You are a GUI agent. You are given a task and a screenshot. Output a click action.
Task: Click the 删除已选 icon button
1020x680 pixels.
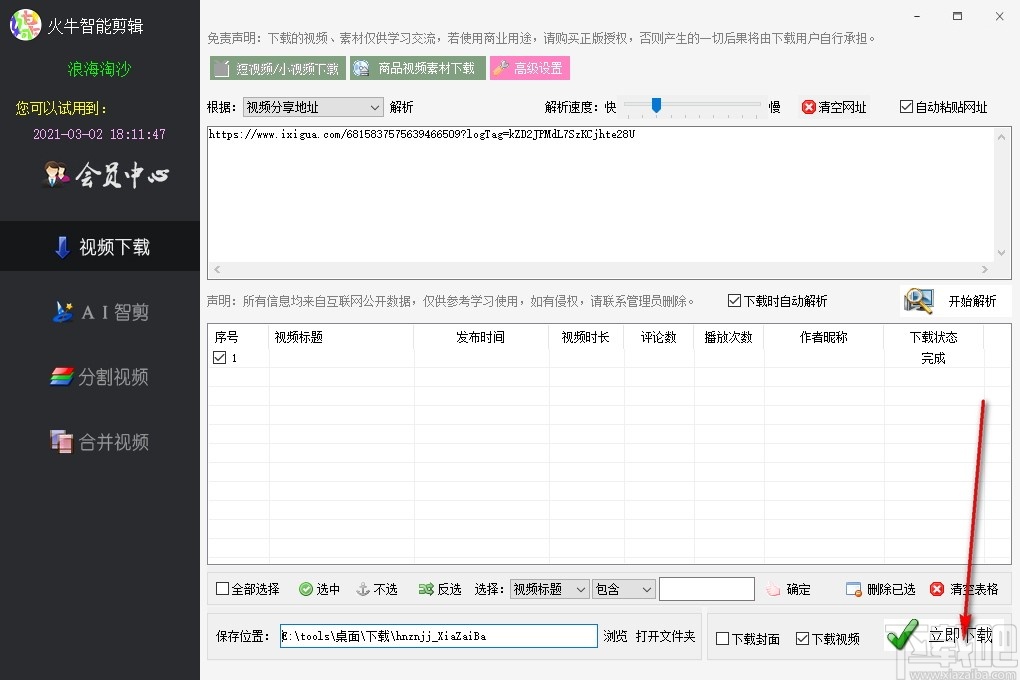[851, 589]
